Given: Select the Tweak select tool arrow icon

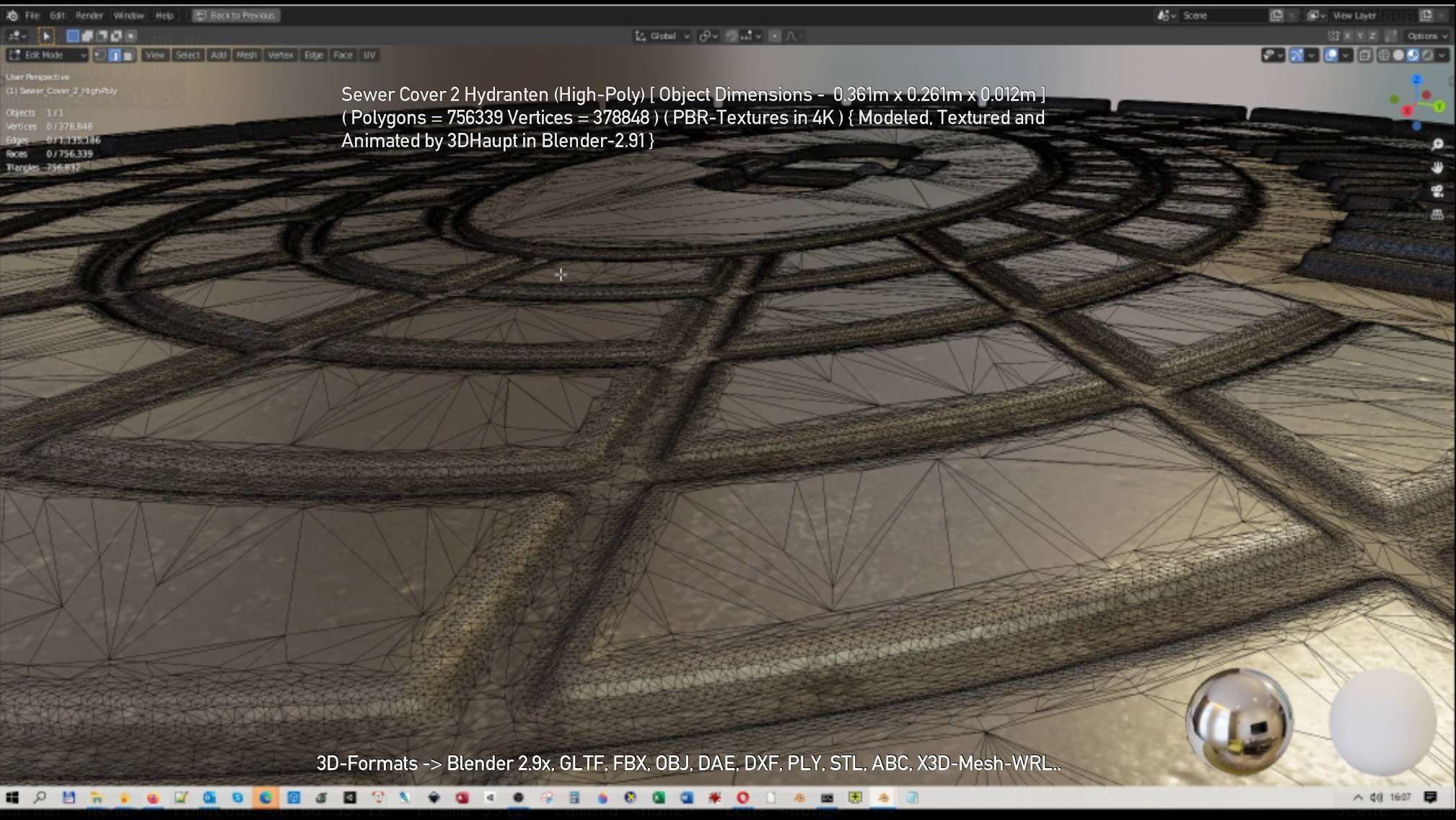Looking at the screenshot, I should [x=45, y=35].
